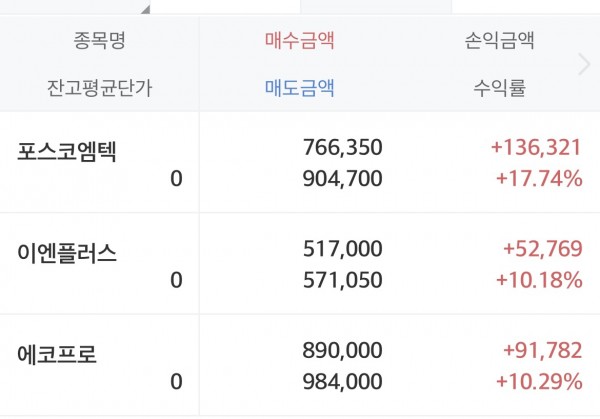The width and height of the screenshot is (600, 419).
Task: Click the 수익률 column header
Action: click(x=499, y=88)
